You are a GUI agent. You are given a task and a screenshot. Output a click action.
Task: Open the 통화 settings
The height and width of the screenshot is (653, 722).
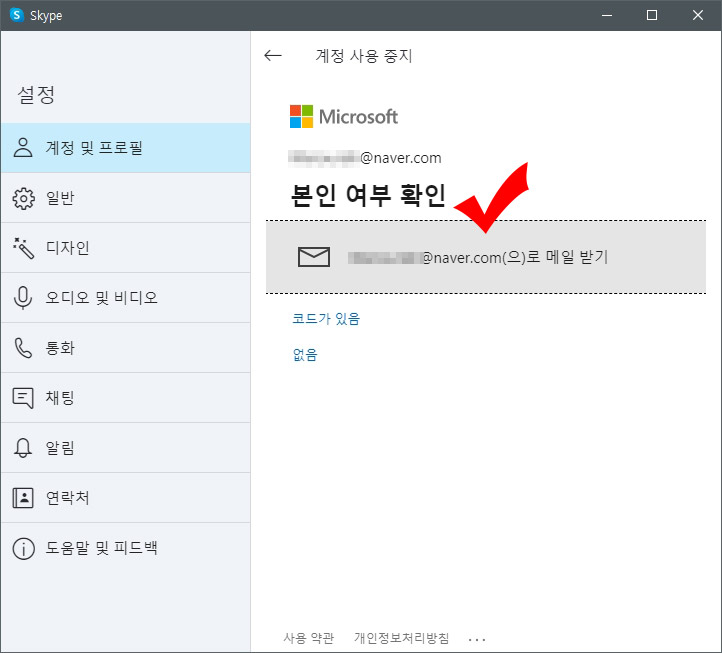[x=126, y=348]
